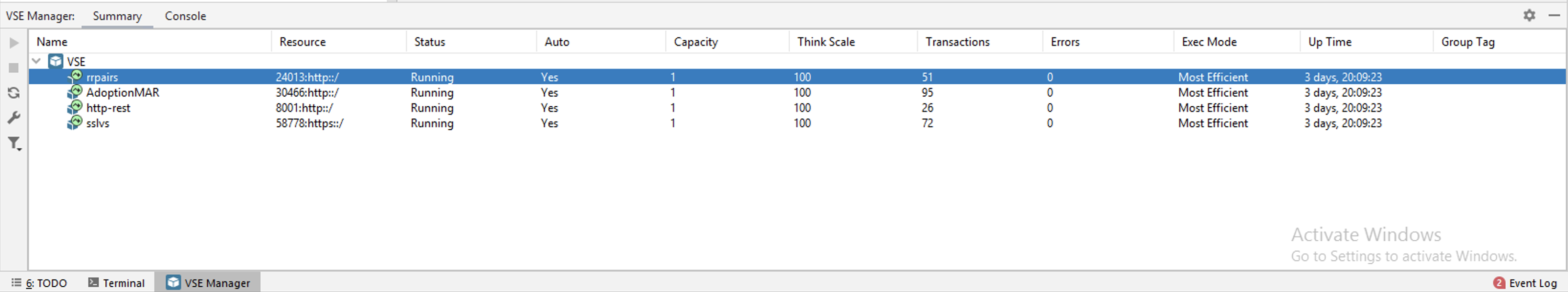Click the TODO list icon
Screen dimensions: 1568x292
coord(16,282)
